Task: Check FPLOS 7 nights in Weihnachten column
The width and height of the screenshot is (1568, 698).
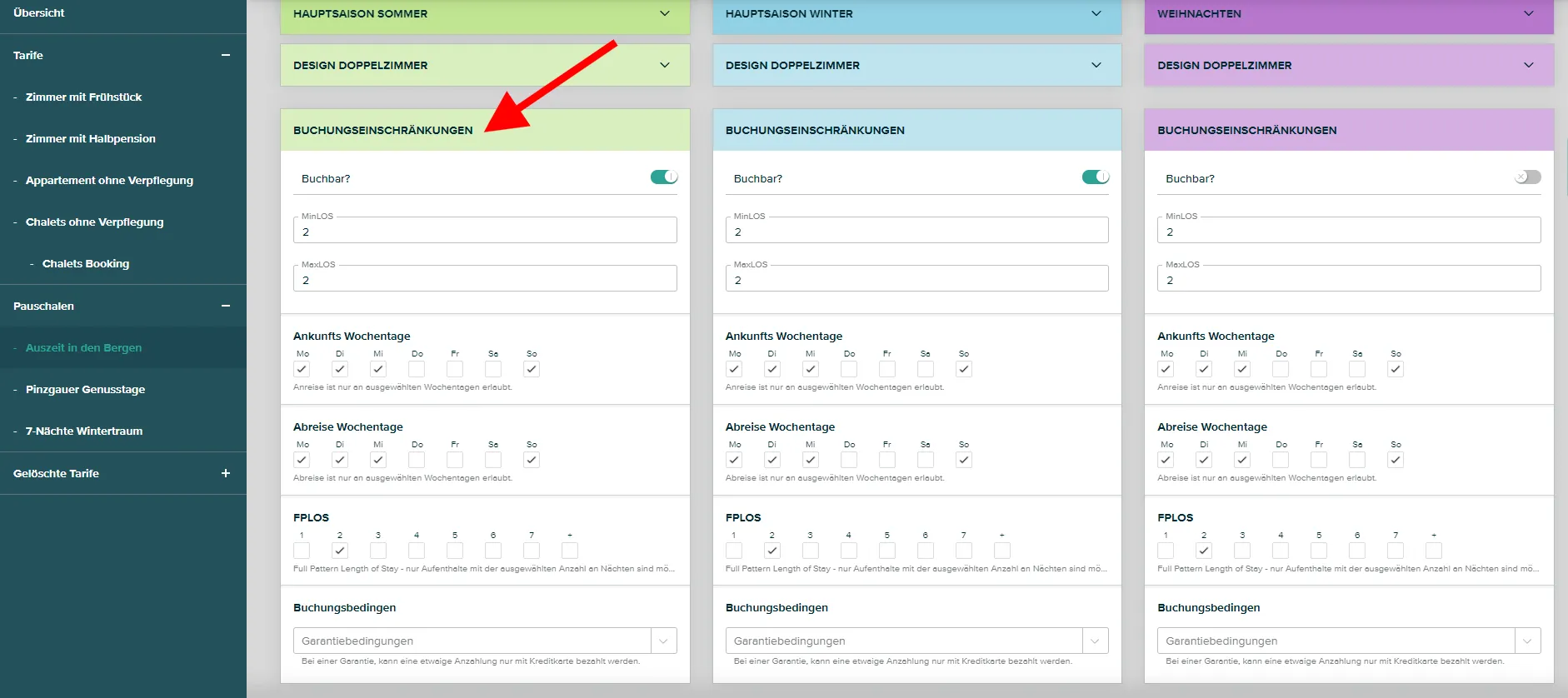Action: [x=1396, y=551]
